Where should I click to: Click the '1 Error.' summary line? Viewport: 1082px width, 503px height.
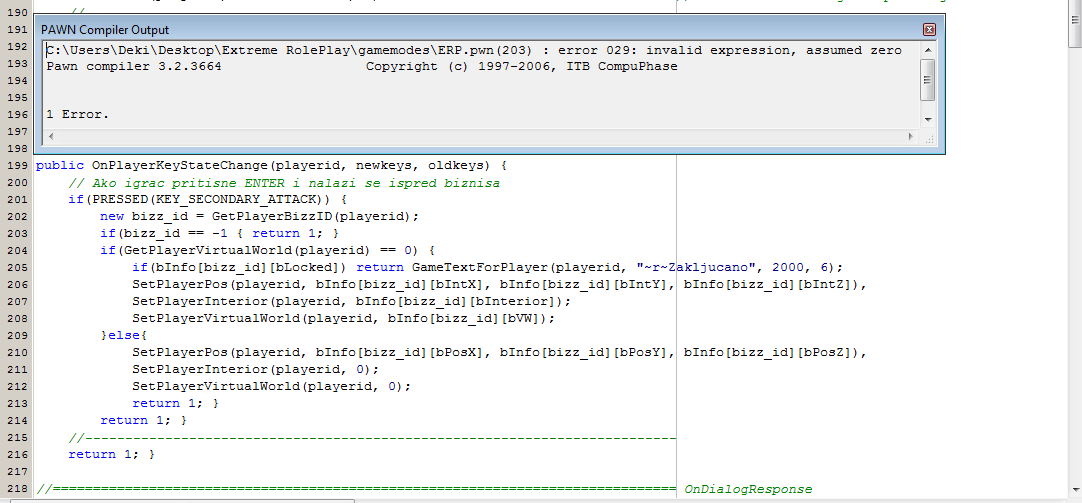(78, 114)
